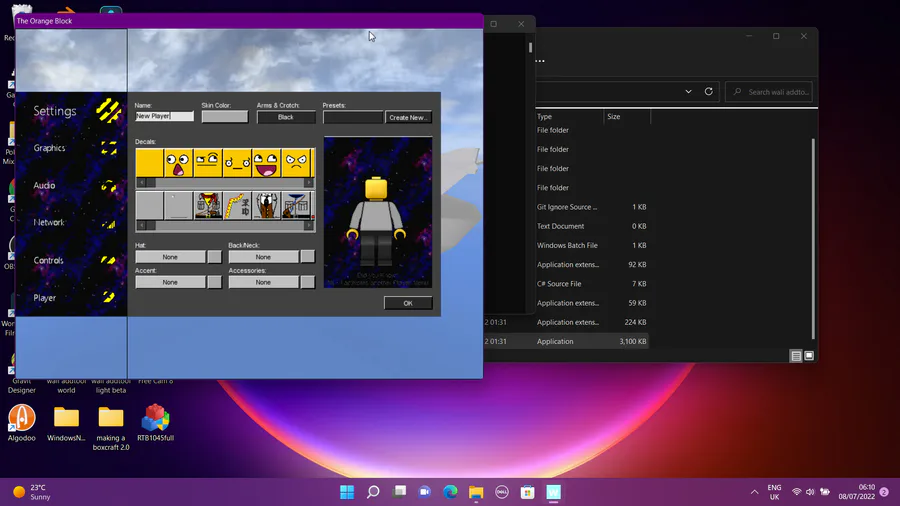This screenshot has height=506, width=900.
Task: Click the Accessories color swatch
Action: point(308,282)
